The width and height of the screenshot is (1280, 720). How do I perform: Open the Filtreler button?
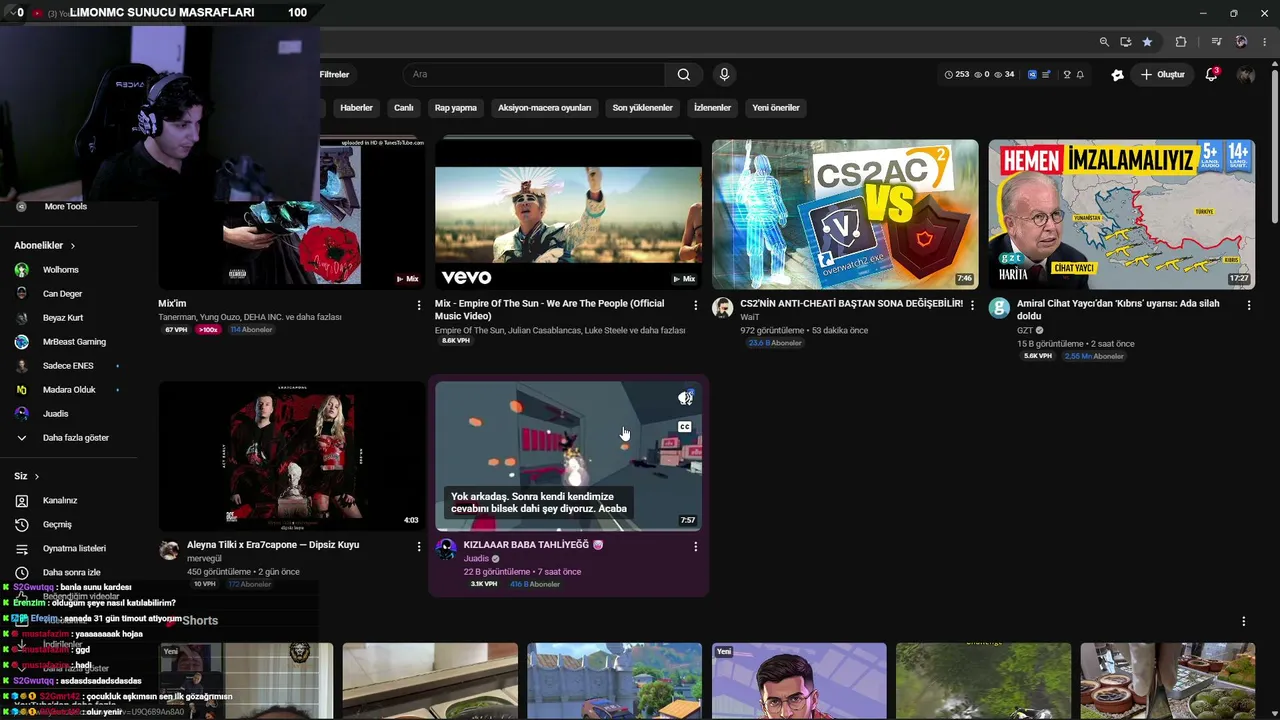(334, 75)
